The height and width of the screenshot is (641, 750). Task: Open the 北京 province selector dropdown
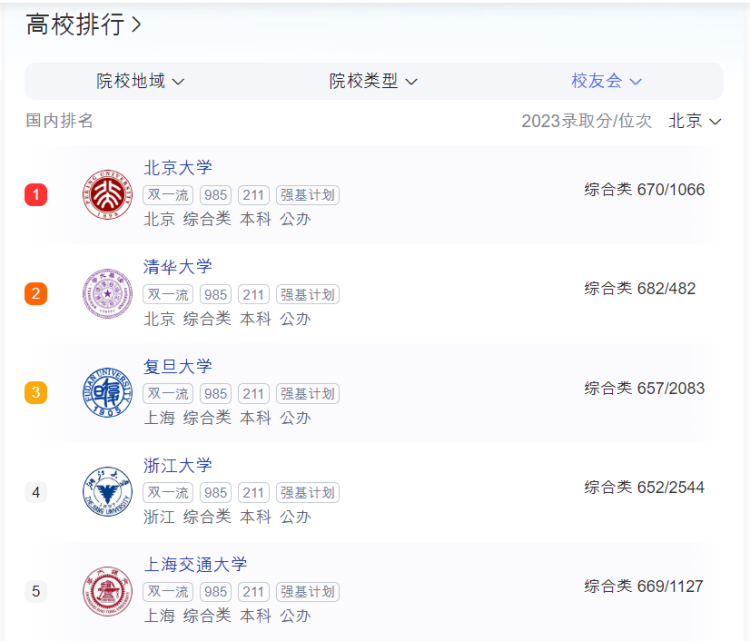click(695, 121)
